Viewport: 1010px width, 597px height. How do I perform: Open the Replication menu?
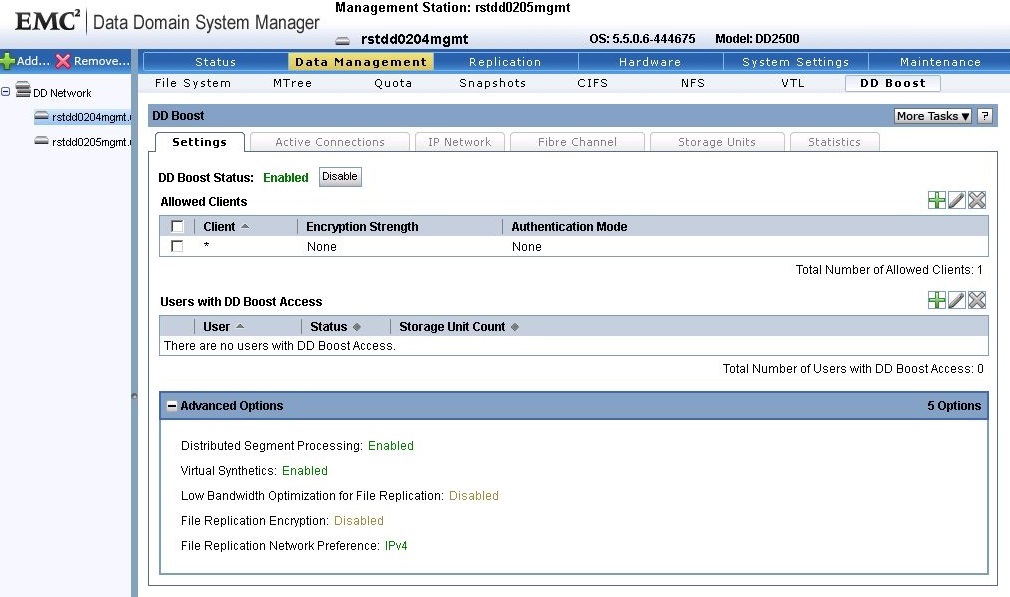[x=504, y=61]
